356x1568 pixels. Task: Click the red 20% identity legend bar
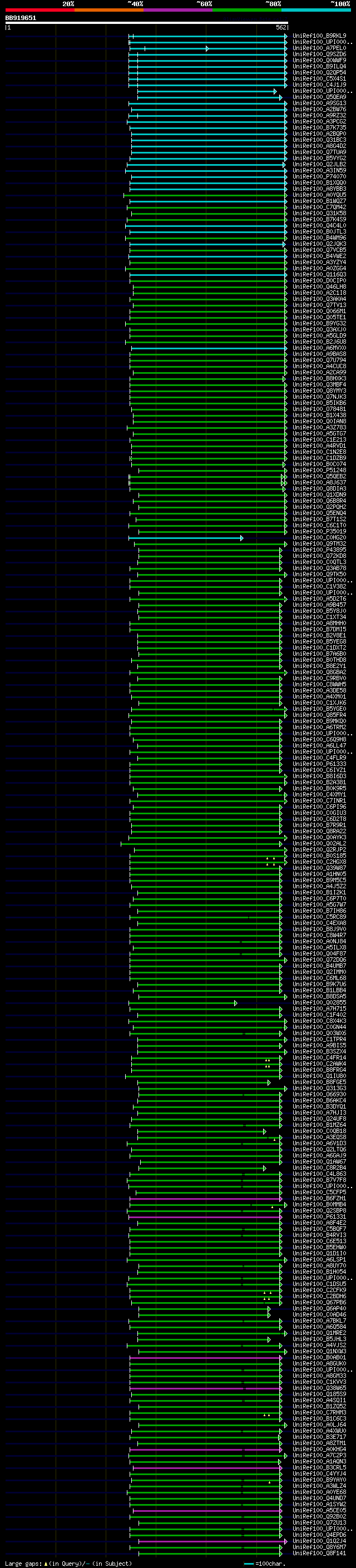point(39,10)
